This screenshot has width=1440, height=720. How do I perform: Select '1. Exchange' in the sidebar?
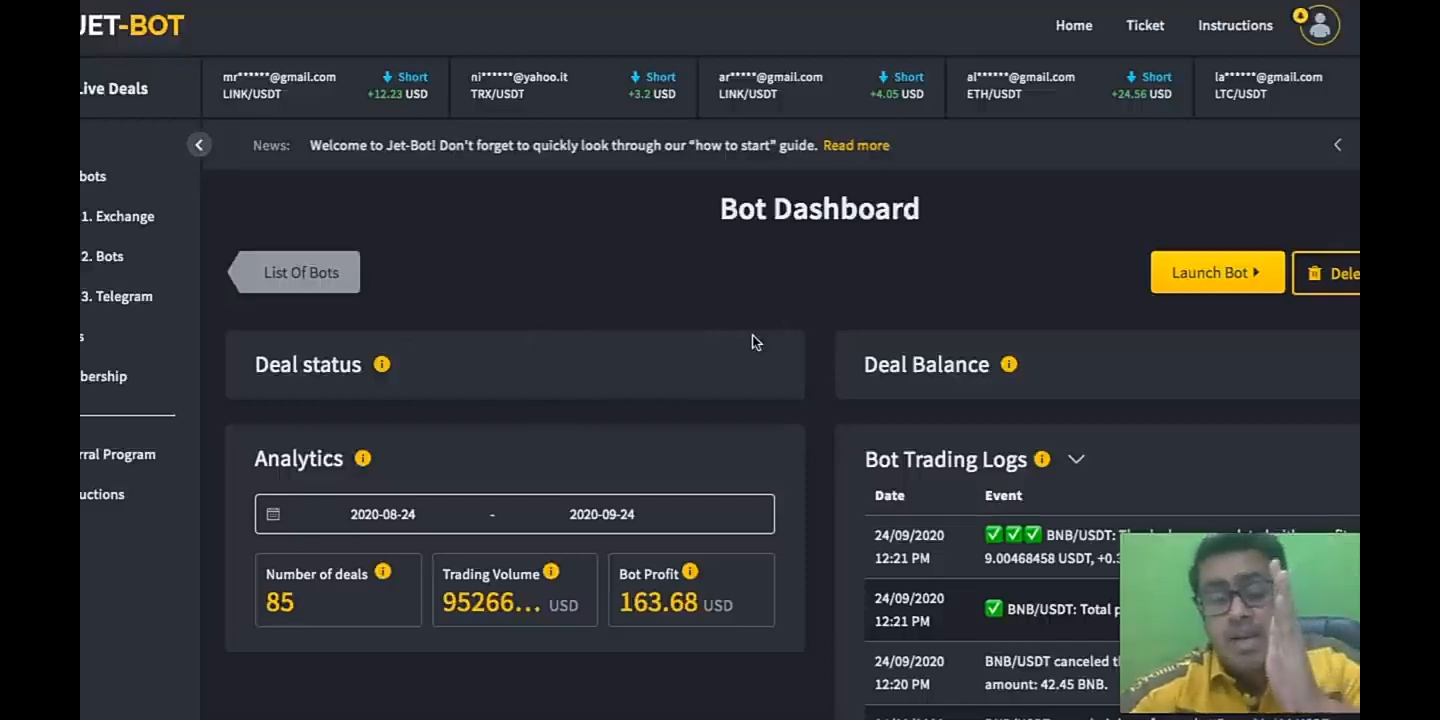[x=117, y=216]
